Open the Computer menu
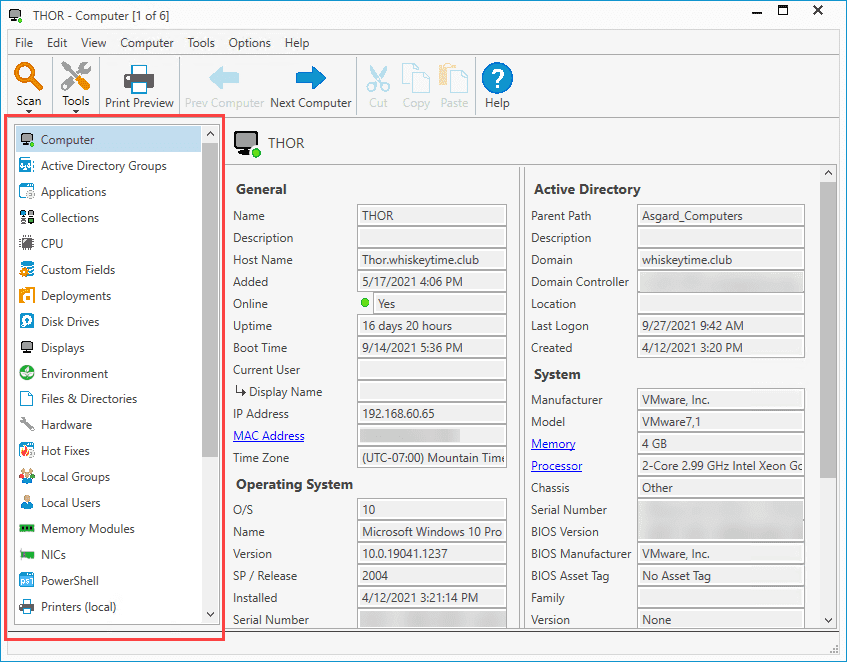Viewport: 847px width, 662px height. [x=147, y=43]
